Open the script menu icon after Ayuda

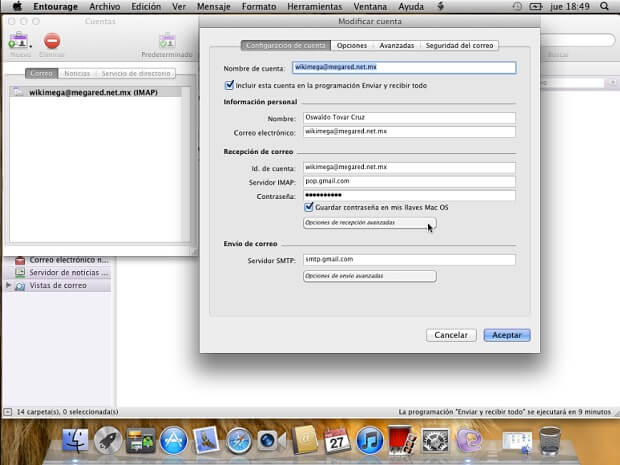click(441, 6)
